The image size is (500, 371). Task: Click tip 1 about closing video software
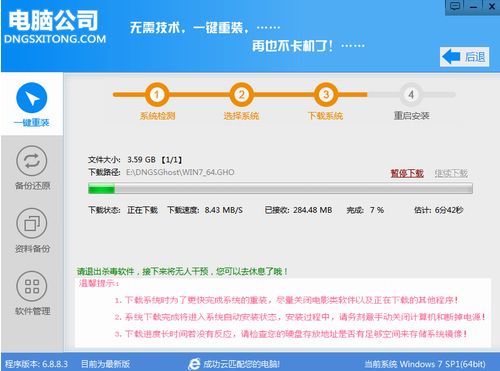286,300
